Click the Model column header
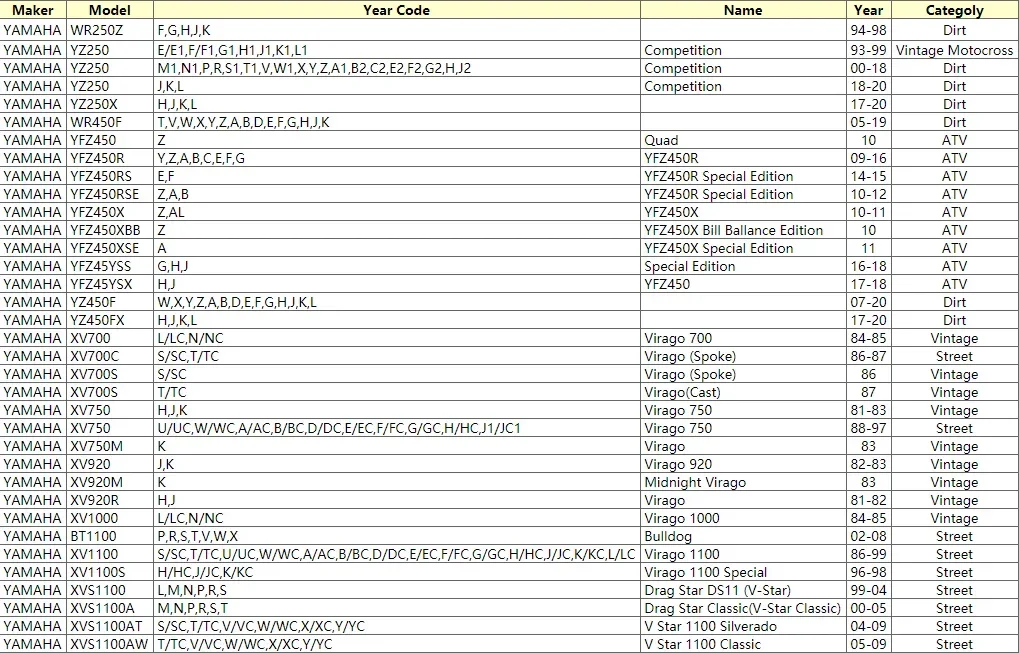 110,10
